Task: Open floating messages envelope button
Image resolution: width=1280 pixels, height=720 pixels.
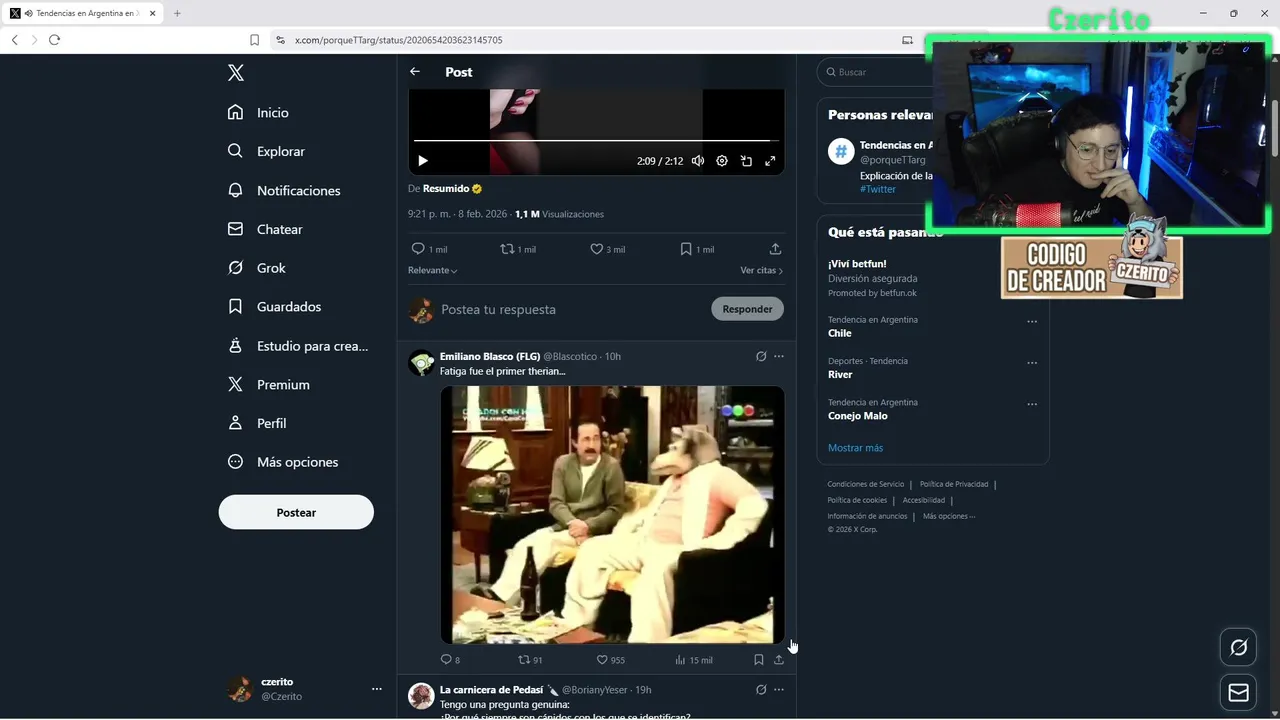Action: click(1238, 693)
